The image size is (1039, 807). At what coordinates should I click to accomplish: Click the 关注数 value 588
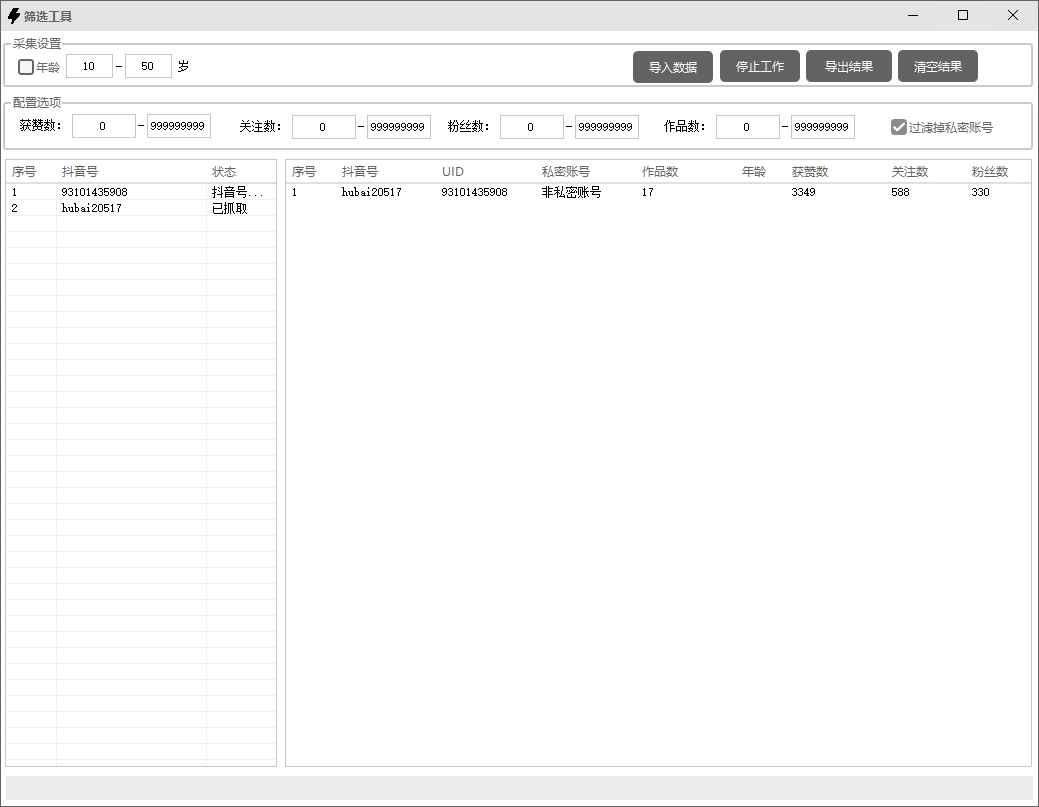pyautogui.click(x=900, y=192)
